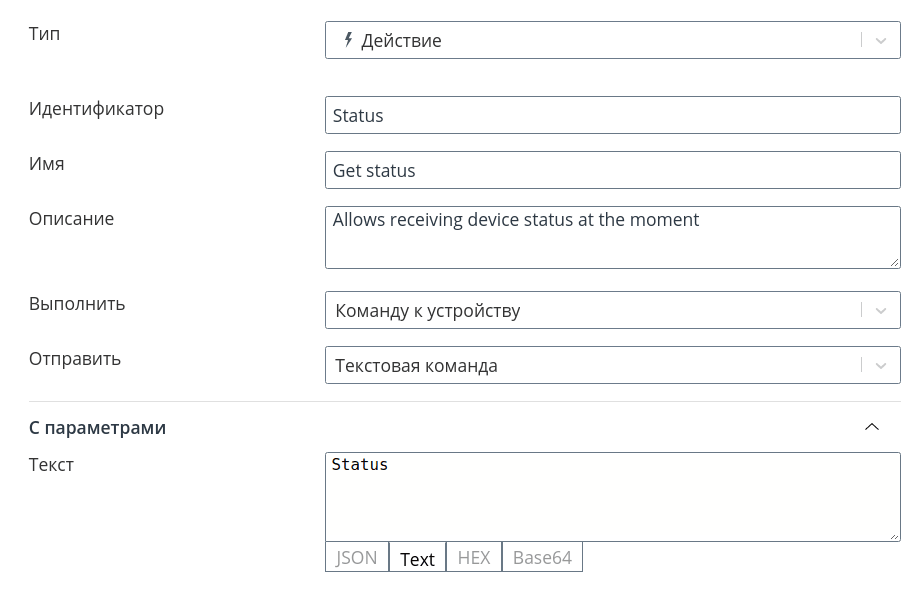The height and width of the screenshot is (592, 916).
Task: Select the Text format tab
Action: click(x=417, y=557)
